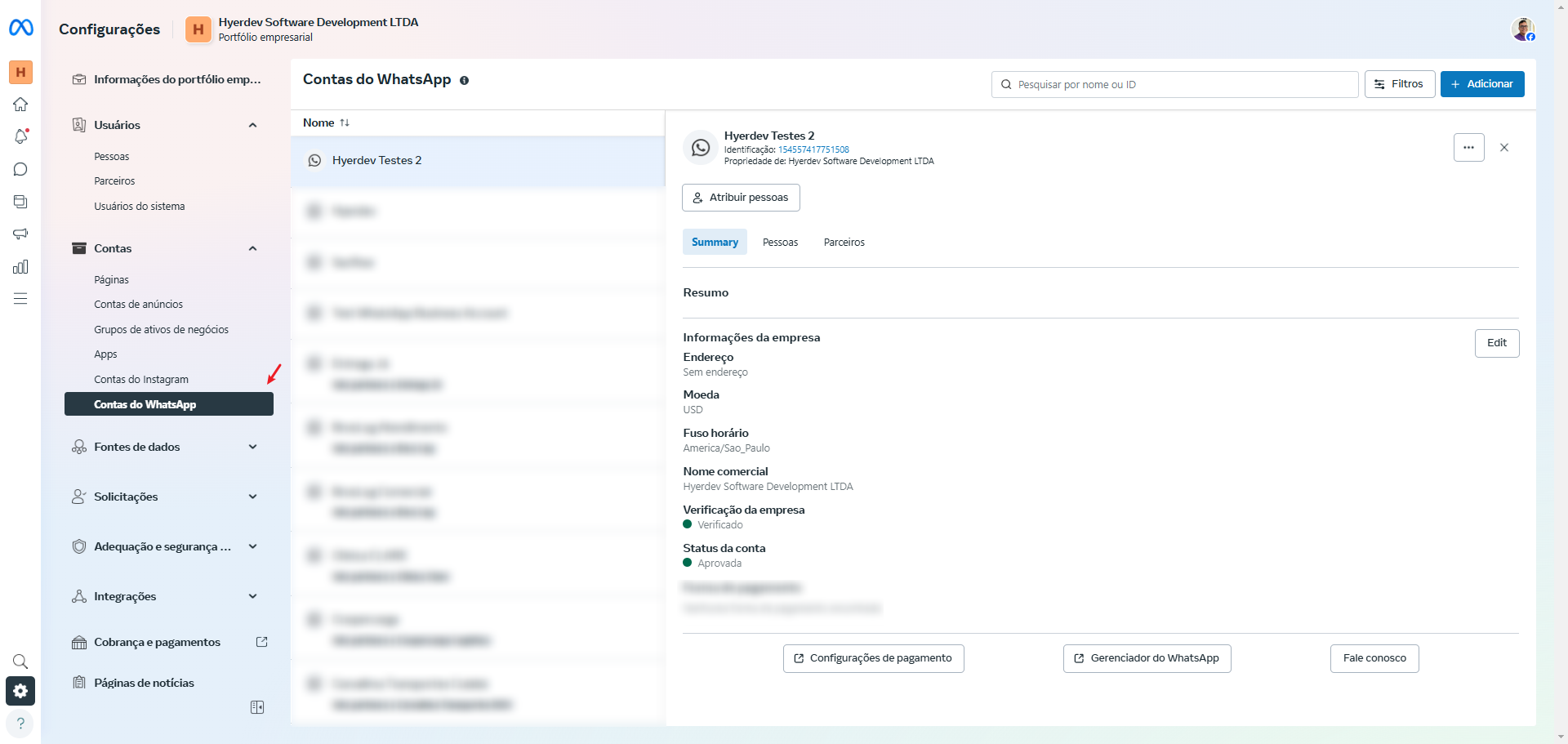Expand the Fontes de dados section
This screenshot has width=1568, height=744.
coord(252,447)
